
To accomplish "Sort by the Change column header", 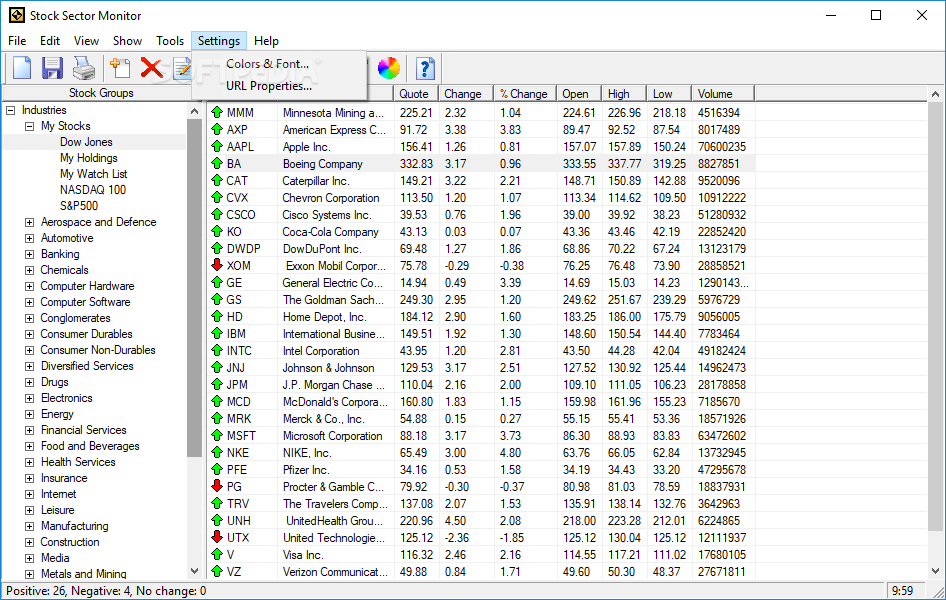I will click(465, 93).
